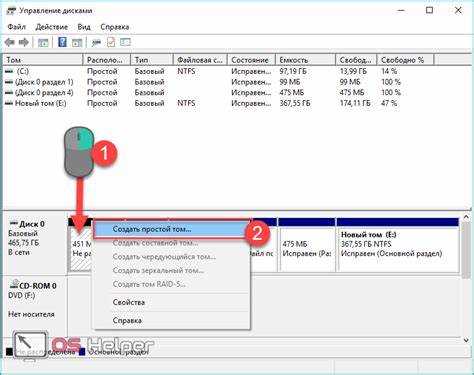
Task: Sort the list by the Том column header
Action: 42,60
